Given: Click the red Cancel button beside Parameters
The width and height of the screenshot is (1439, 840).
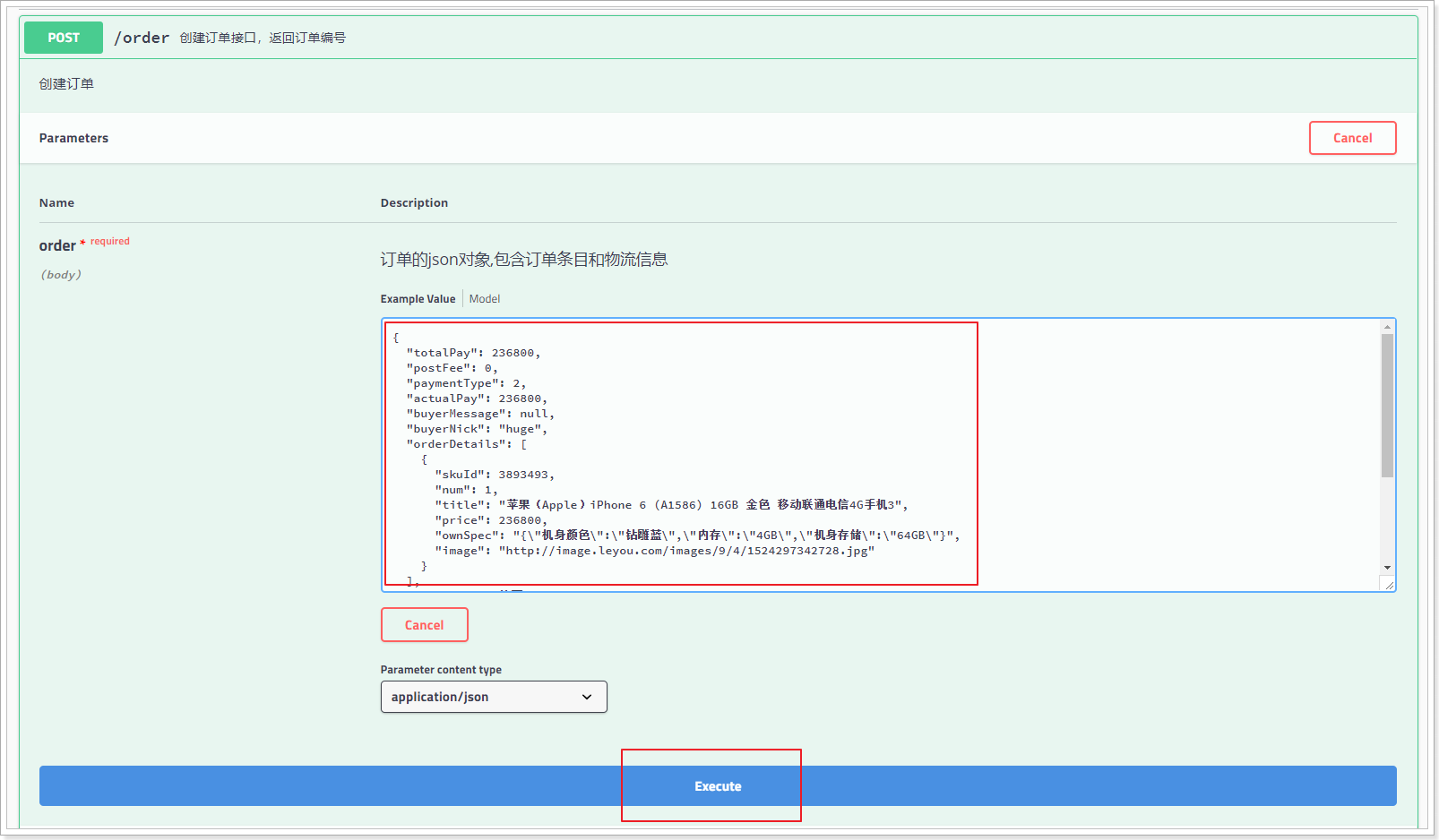Looking at the screenshot, I should click(1352, 138).
